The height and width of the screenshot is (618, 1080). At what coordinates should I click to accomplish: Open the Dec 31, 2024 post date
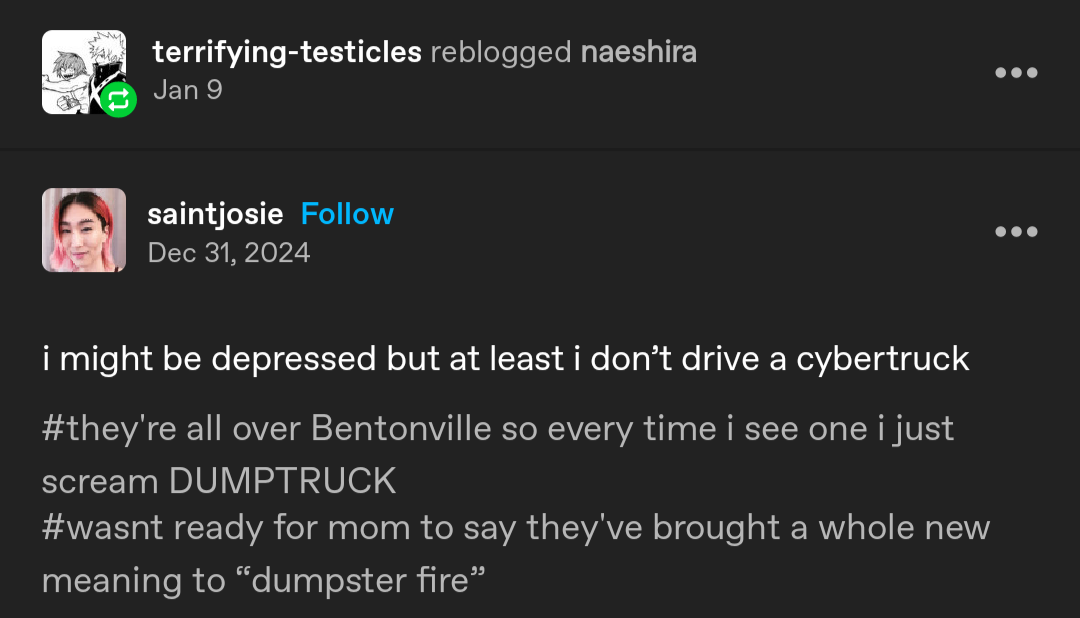pyautogui.click(x=229, y=252)
